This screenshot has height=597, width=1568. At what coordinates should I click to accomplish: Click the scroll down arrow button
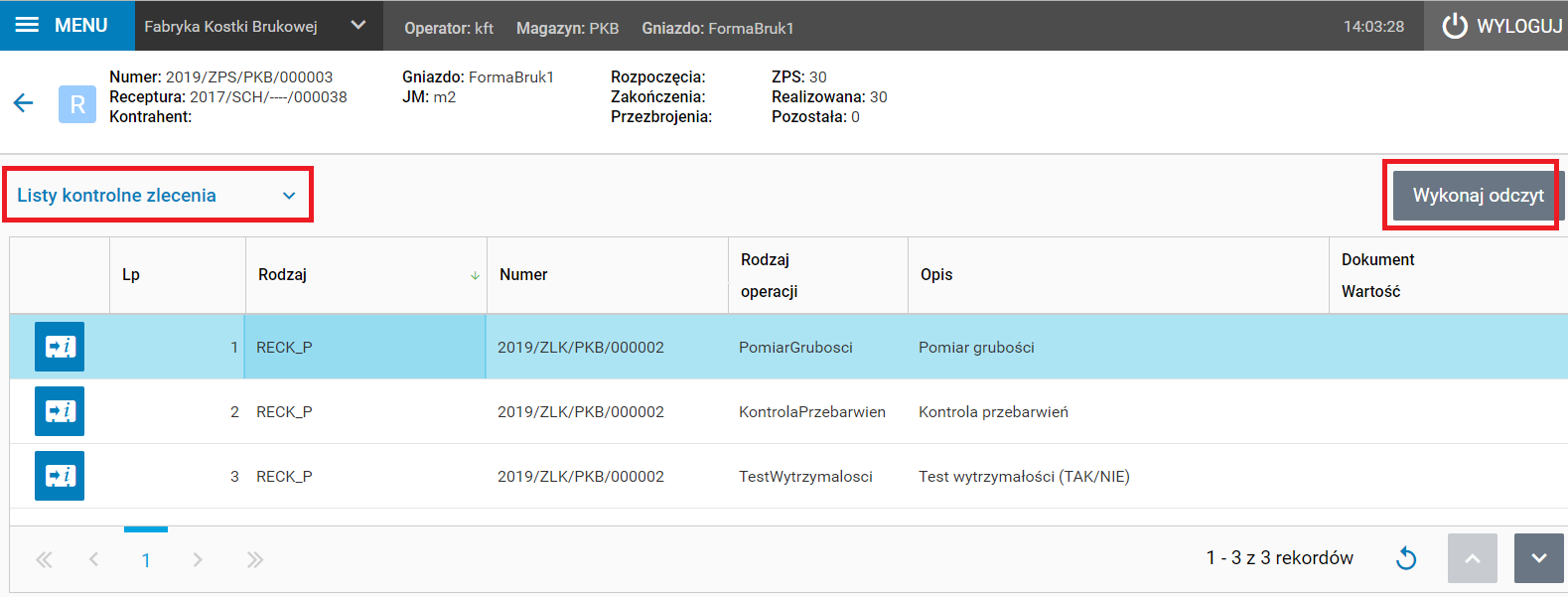(x=1538, y=558)
